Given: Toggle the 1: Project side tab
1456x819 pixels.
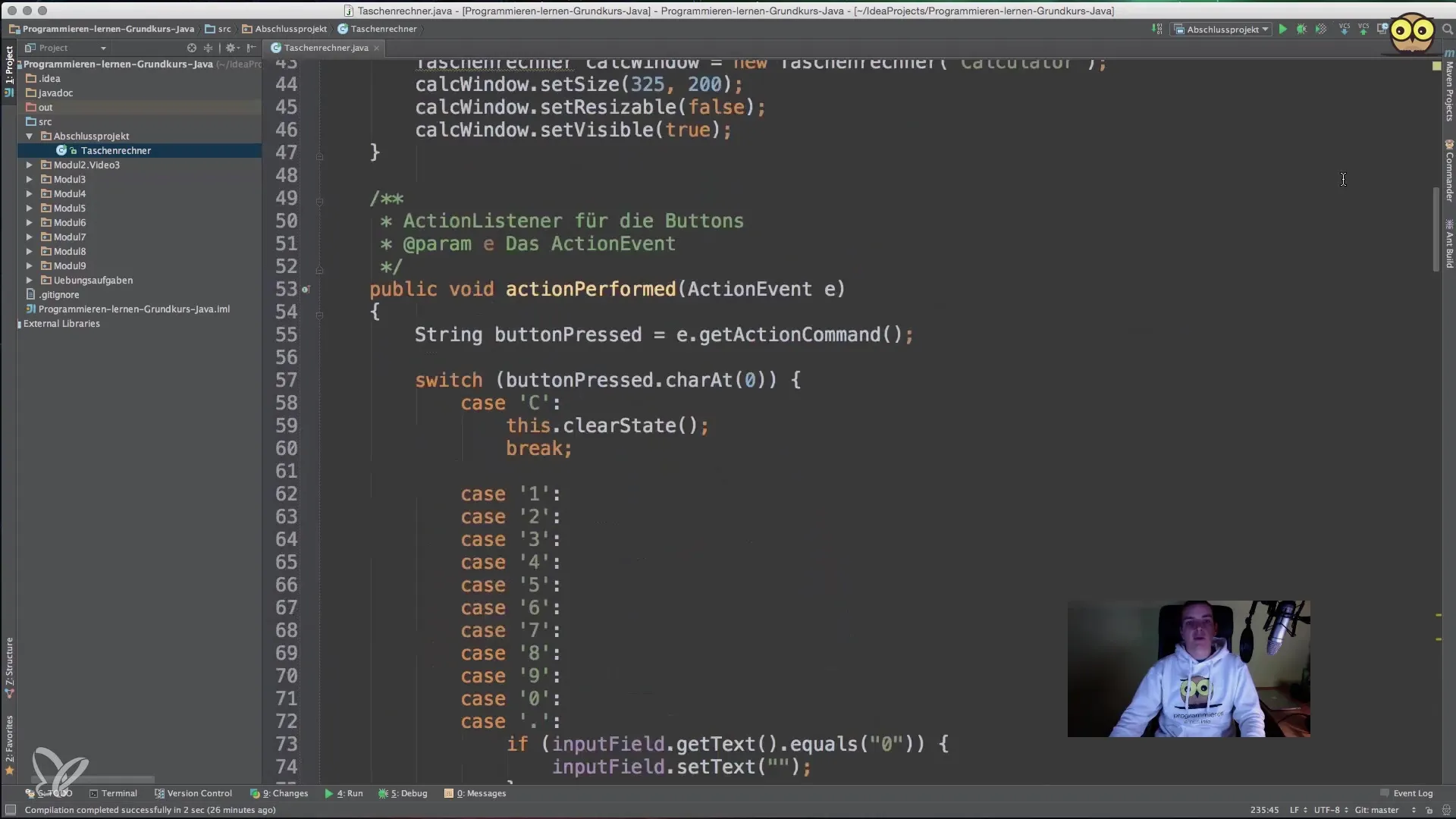Looking at the screenshot, I should click(9, 71).
